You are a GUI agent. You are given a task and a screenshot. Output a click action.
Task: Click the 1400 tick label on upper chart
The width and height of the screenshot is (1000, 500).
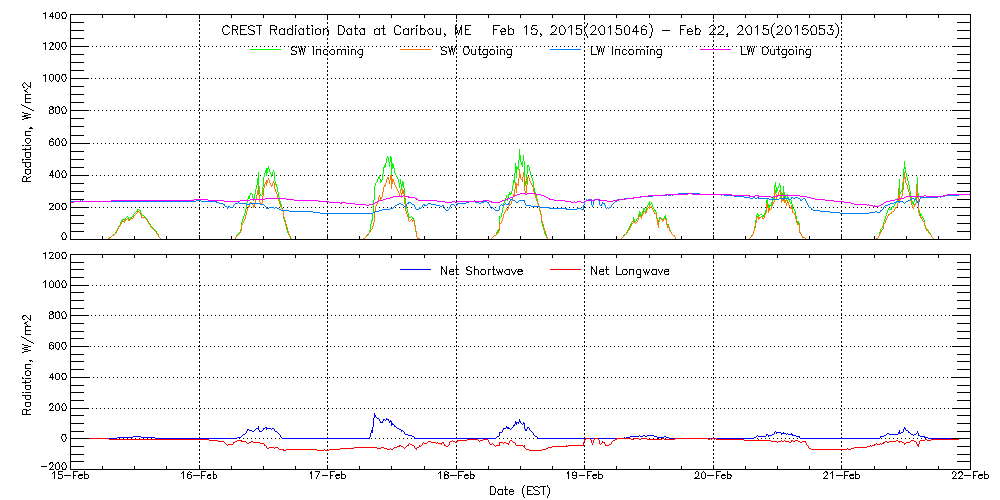pos(54,17)
